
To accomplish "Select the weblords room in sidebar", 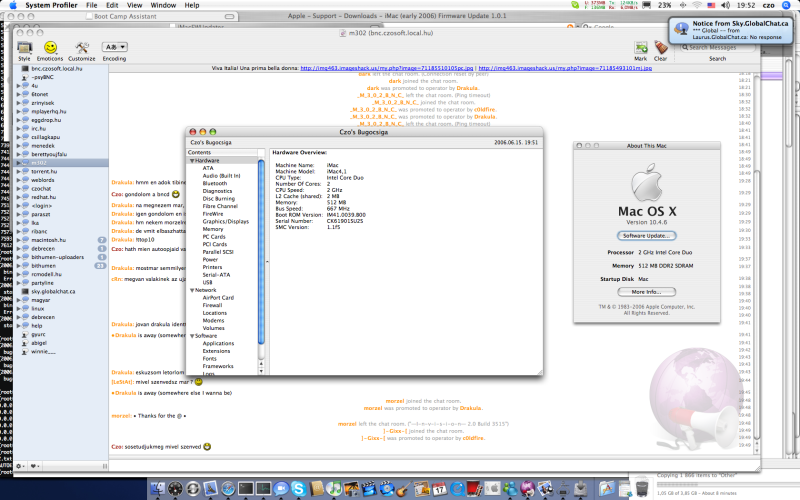I will pos(61,180).
